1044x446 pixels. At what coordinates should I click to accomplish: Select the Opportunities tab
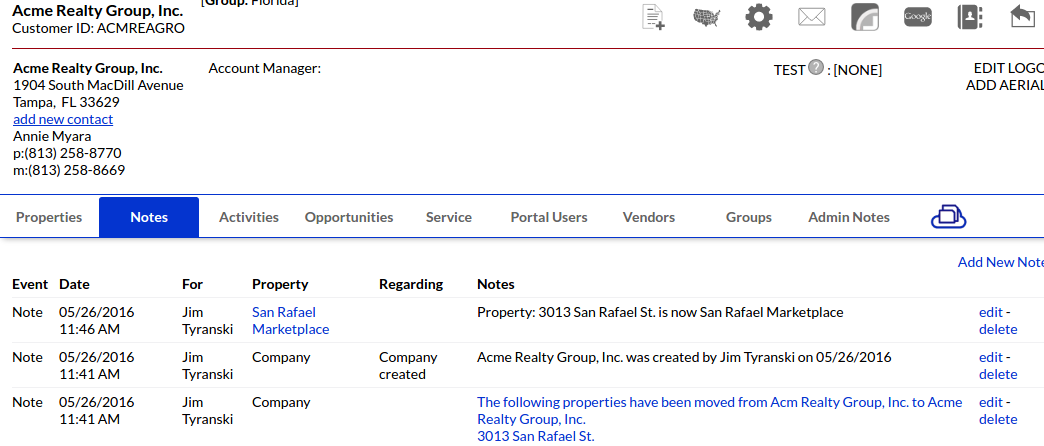(349, 217)
